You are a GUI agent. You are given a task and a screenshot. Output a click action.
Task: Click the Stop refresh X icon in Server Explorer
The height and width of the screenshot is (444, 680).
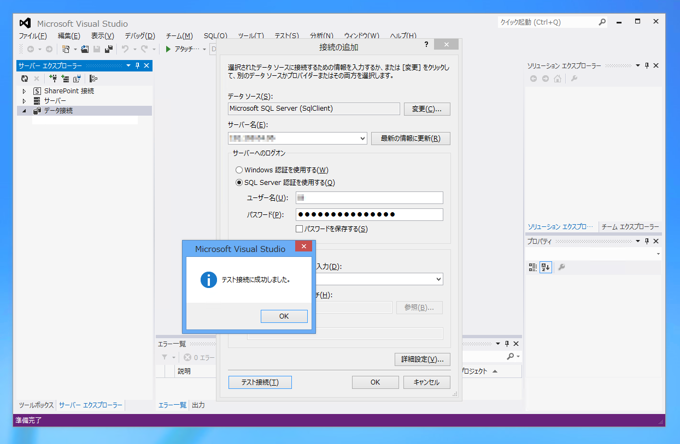coord(36,78)
